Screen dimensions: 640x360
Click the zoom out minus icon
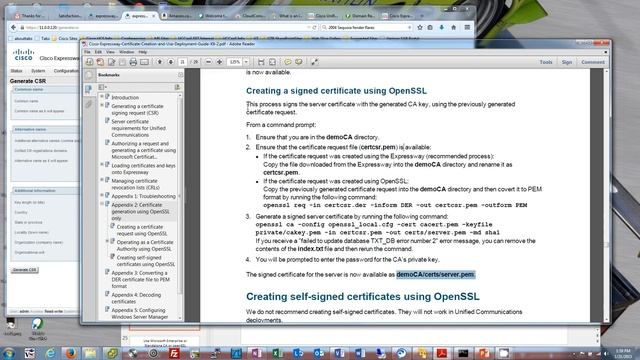209,62
